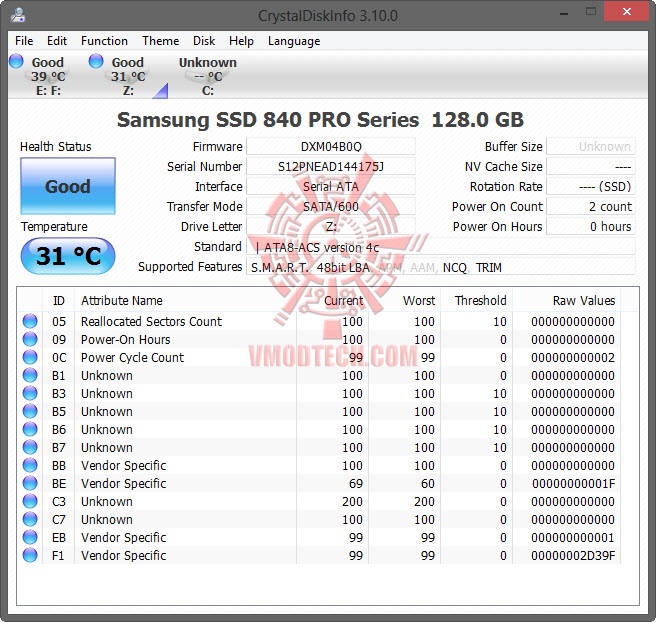656x622 pixels.
Task: Click the Power On Hours field 0 hours
Action: click(x=591, y=227)
